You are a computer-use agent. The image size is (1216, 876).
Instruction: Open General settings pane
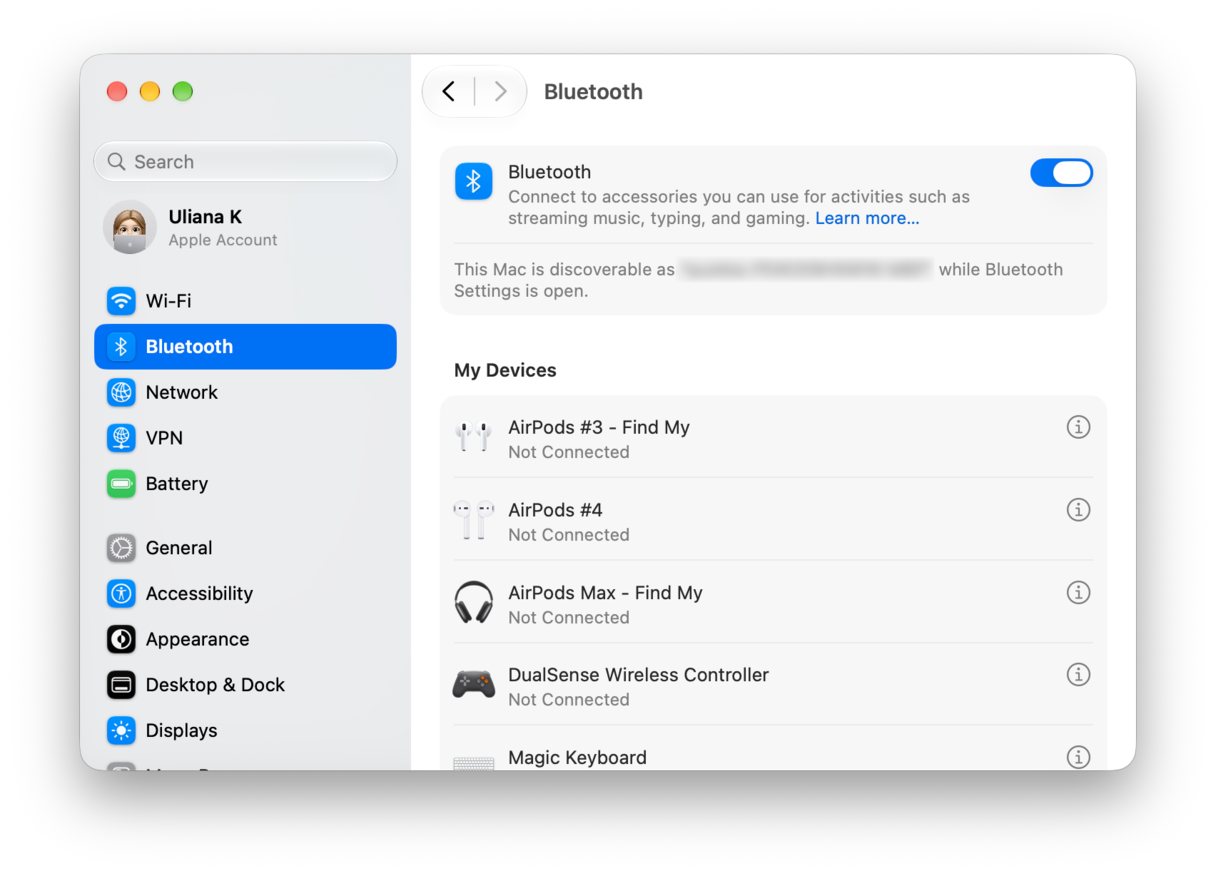click(x=245, y=548)
